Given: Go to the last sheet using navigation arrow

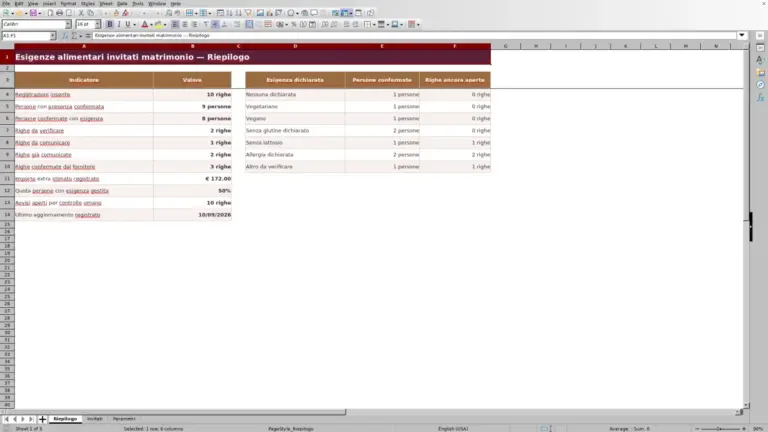Looking at the screenshot, I should pyautogui.click(x=31, y=419).
